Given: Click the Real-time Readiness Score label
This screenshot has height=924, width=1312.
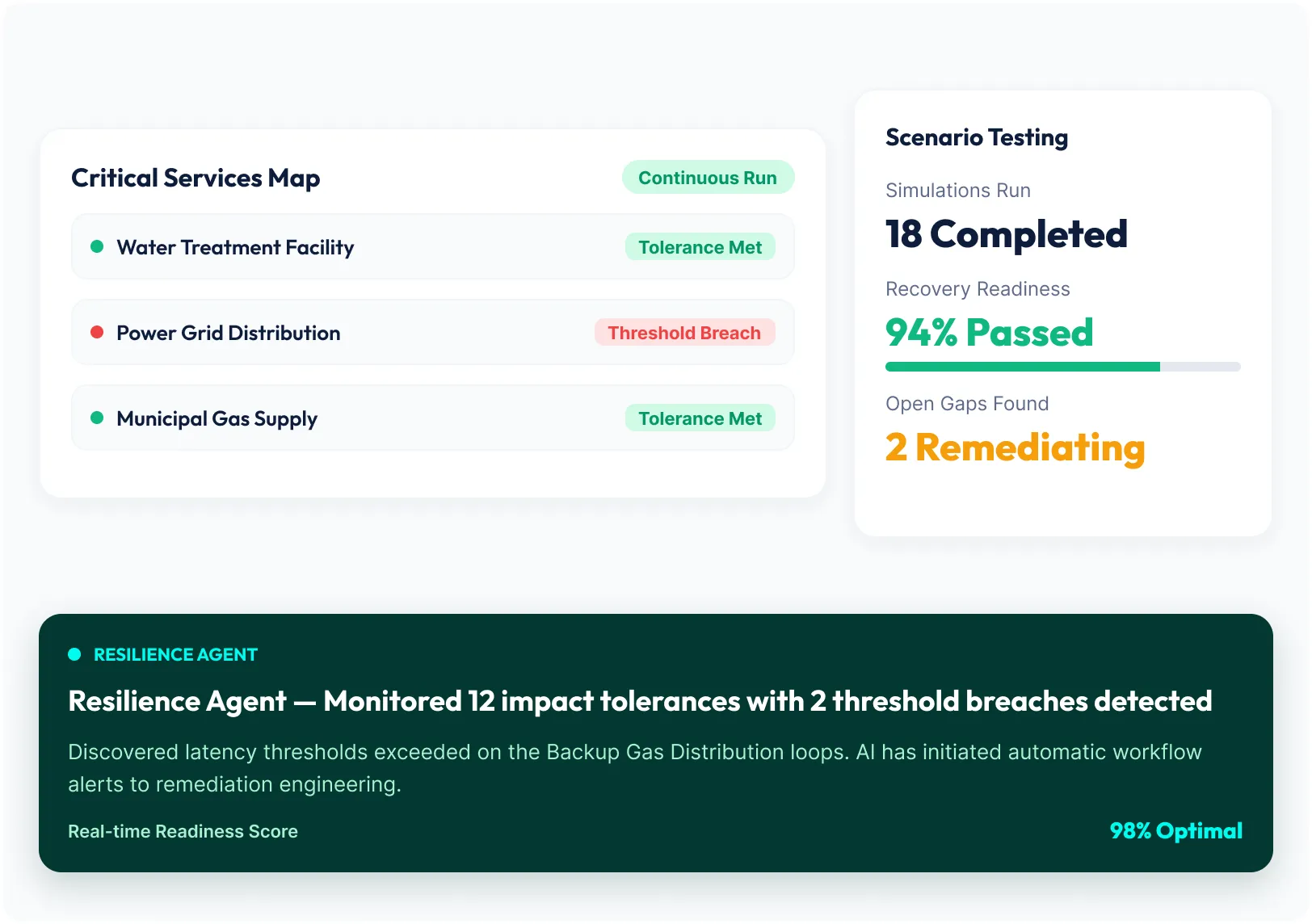Looking at the screenshot, I should click(183, 832).
